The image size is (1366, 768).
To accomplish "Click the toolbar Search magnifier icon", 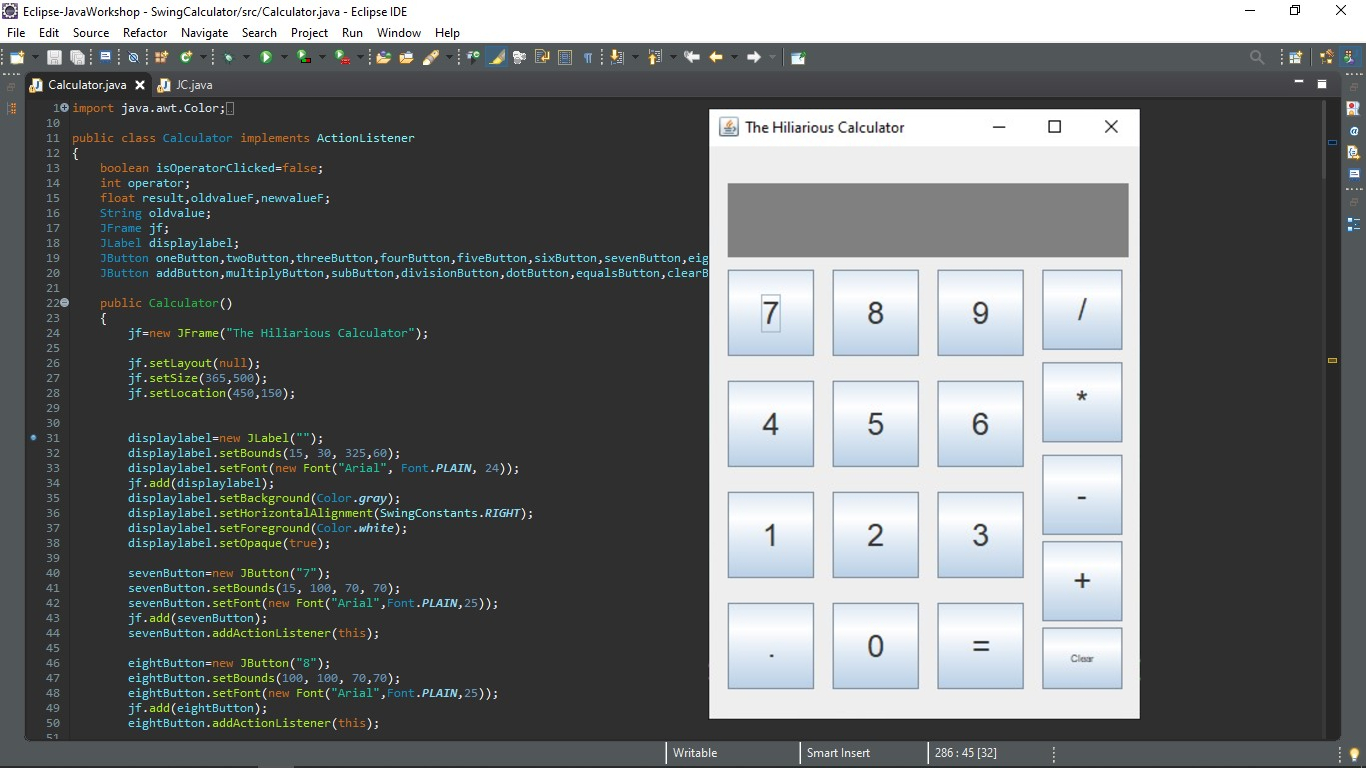I will 1257,58.
